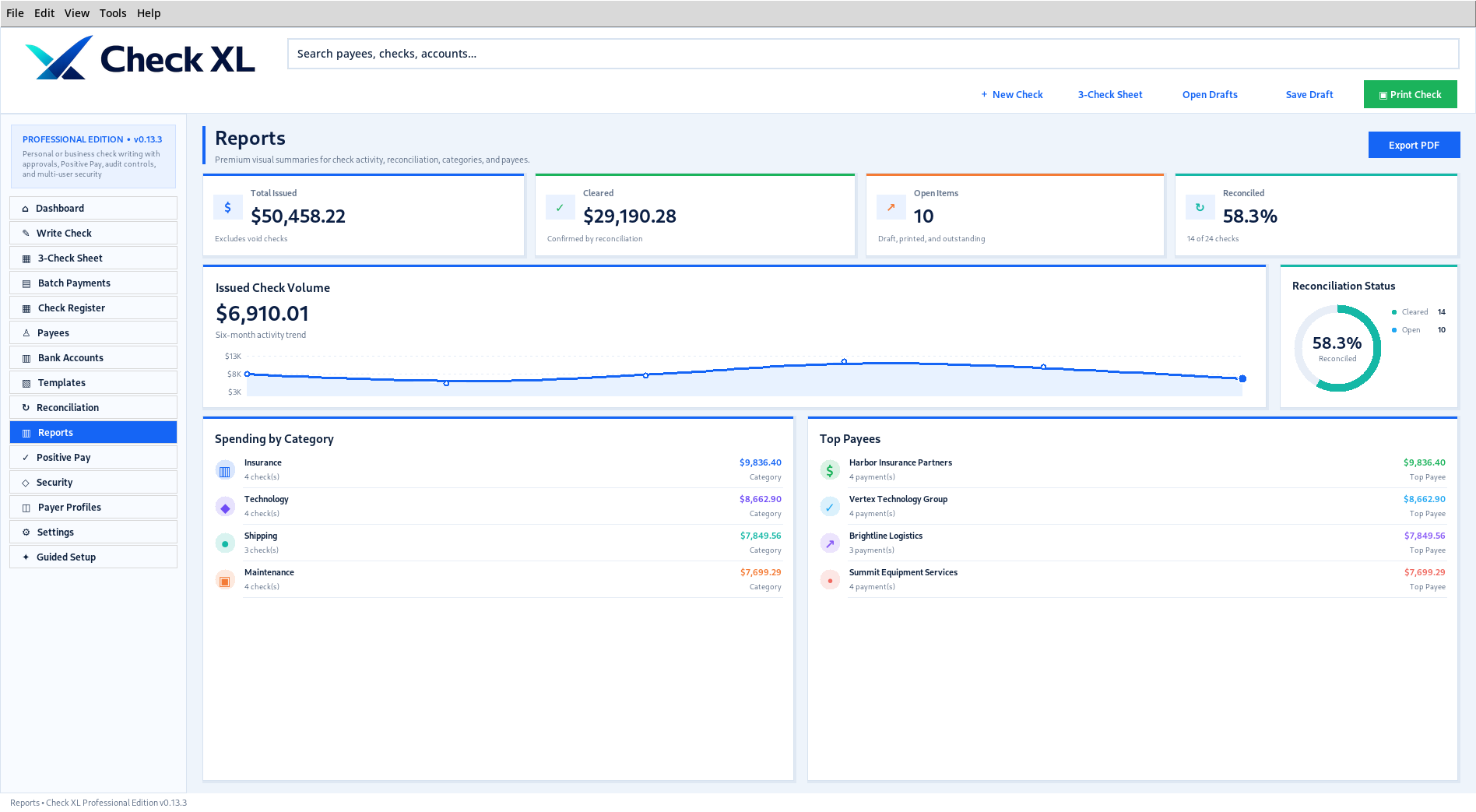1476x812 pixels.
Task: Open Templates in the sidebar
Action: point(93,382)
